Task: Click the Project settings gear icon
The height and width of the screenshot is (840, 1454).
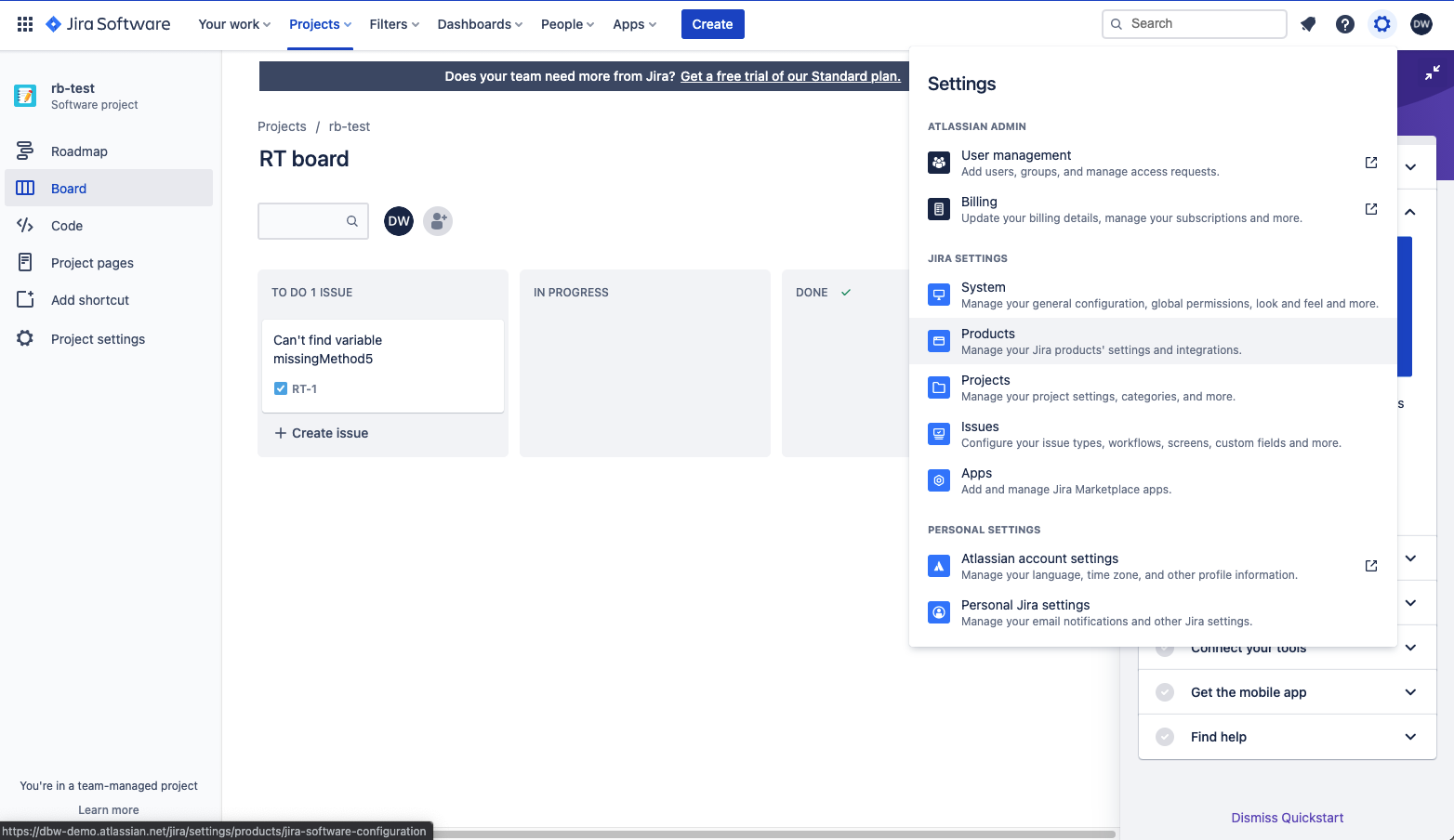Action: [25, 339]
